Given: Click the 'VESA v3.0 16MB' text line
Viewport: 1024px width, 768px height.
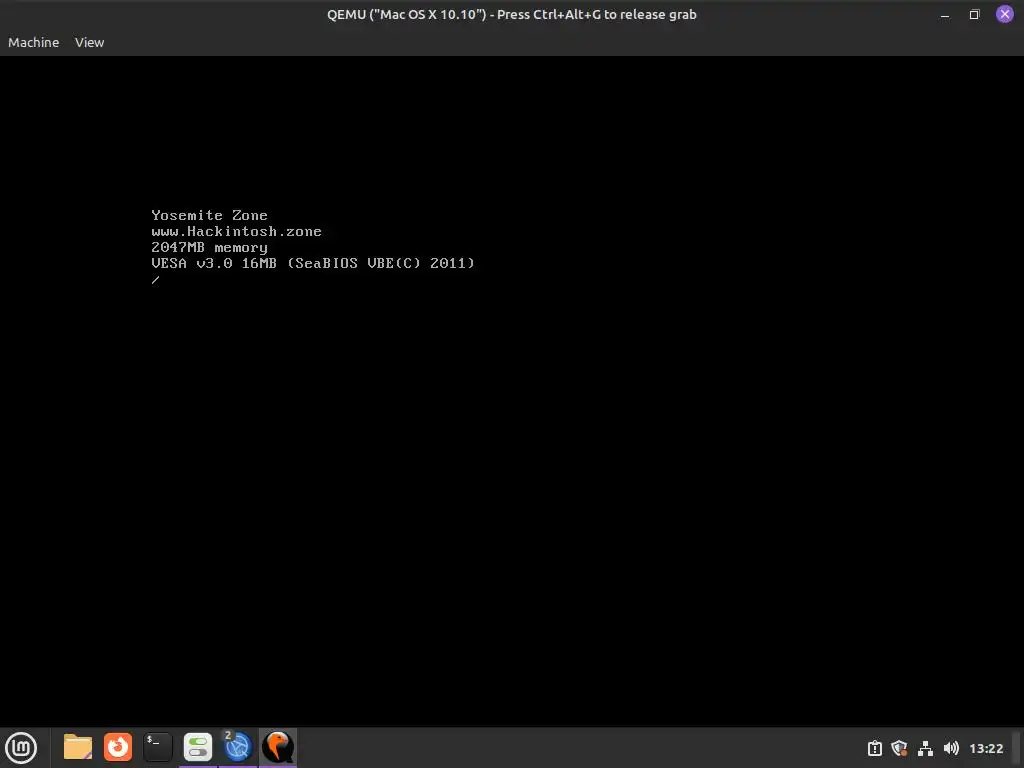Looking at the screenshot, I should (313, 263).
